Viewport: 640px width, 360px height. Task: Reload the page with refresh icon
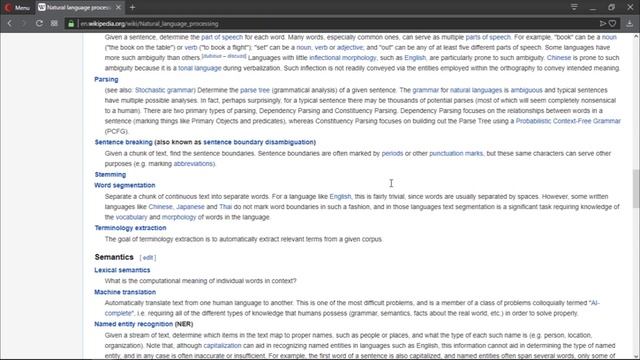tap(39, 24)
